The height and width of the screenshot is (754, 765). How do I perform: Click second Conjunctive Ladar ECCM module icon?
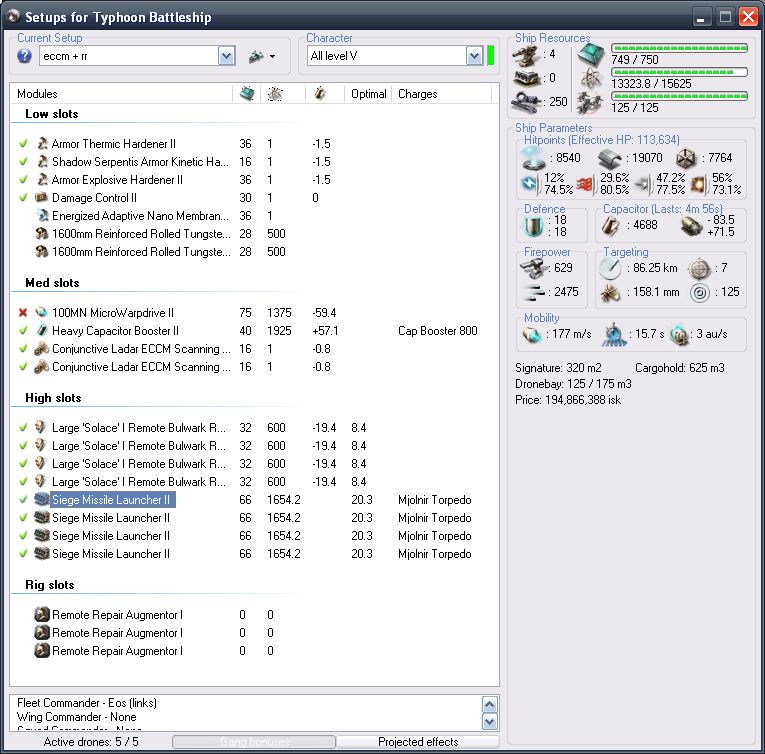(42, 367)
